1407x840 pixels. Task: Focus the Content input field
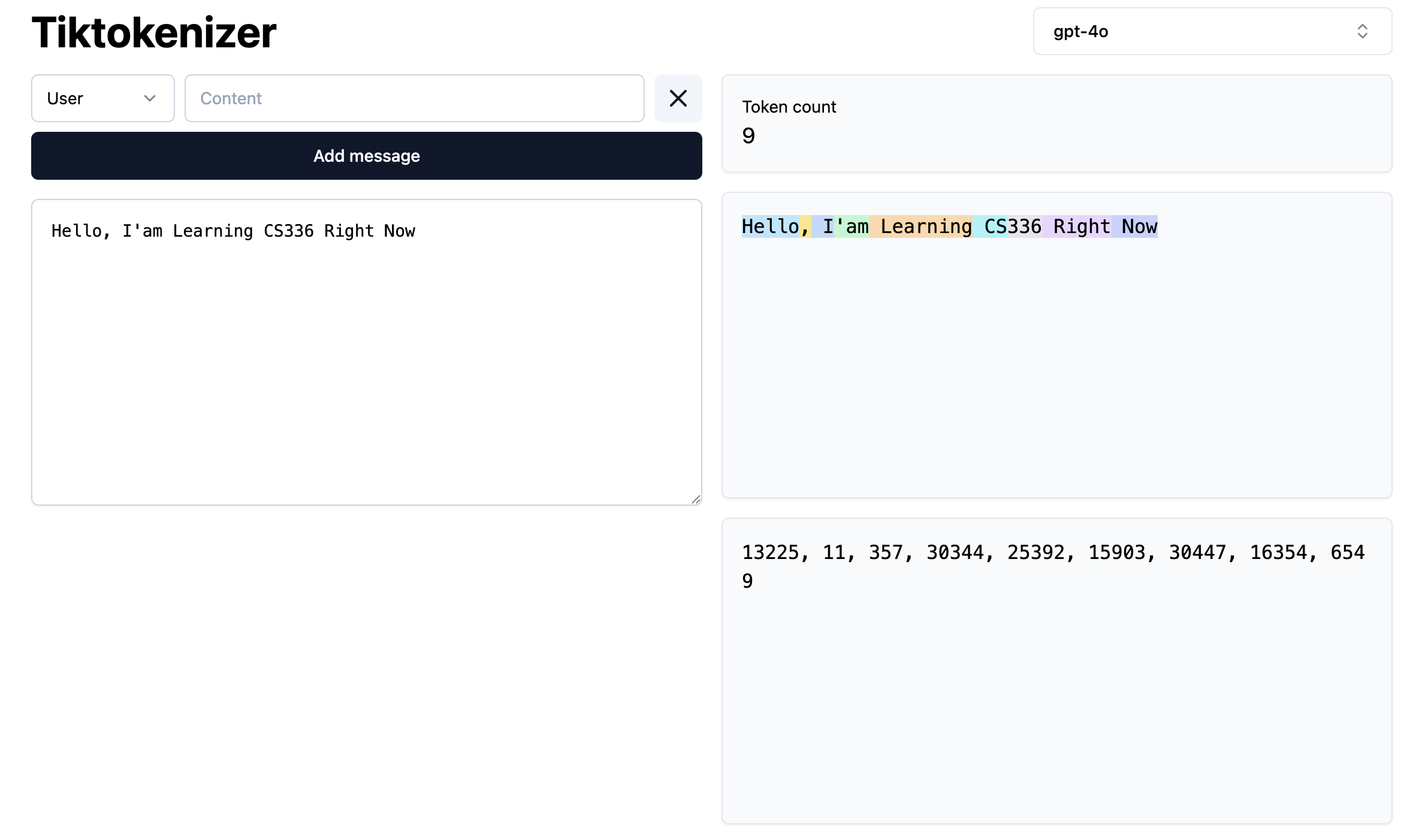click(414, 98)
